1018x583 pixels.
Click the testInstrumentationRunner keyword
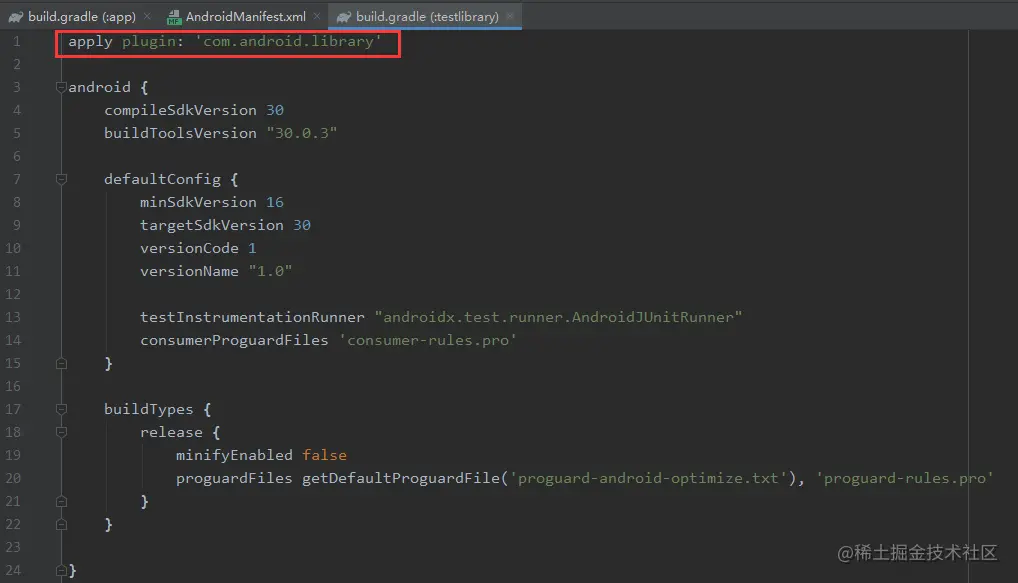click(252, 317)
